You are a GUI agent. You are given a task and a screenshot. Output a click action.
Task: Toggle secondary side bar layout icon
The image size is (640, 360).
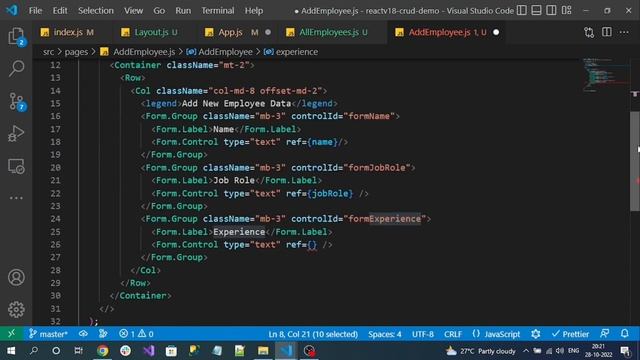point(551,10)
